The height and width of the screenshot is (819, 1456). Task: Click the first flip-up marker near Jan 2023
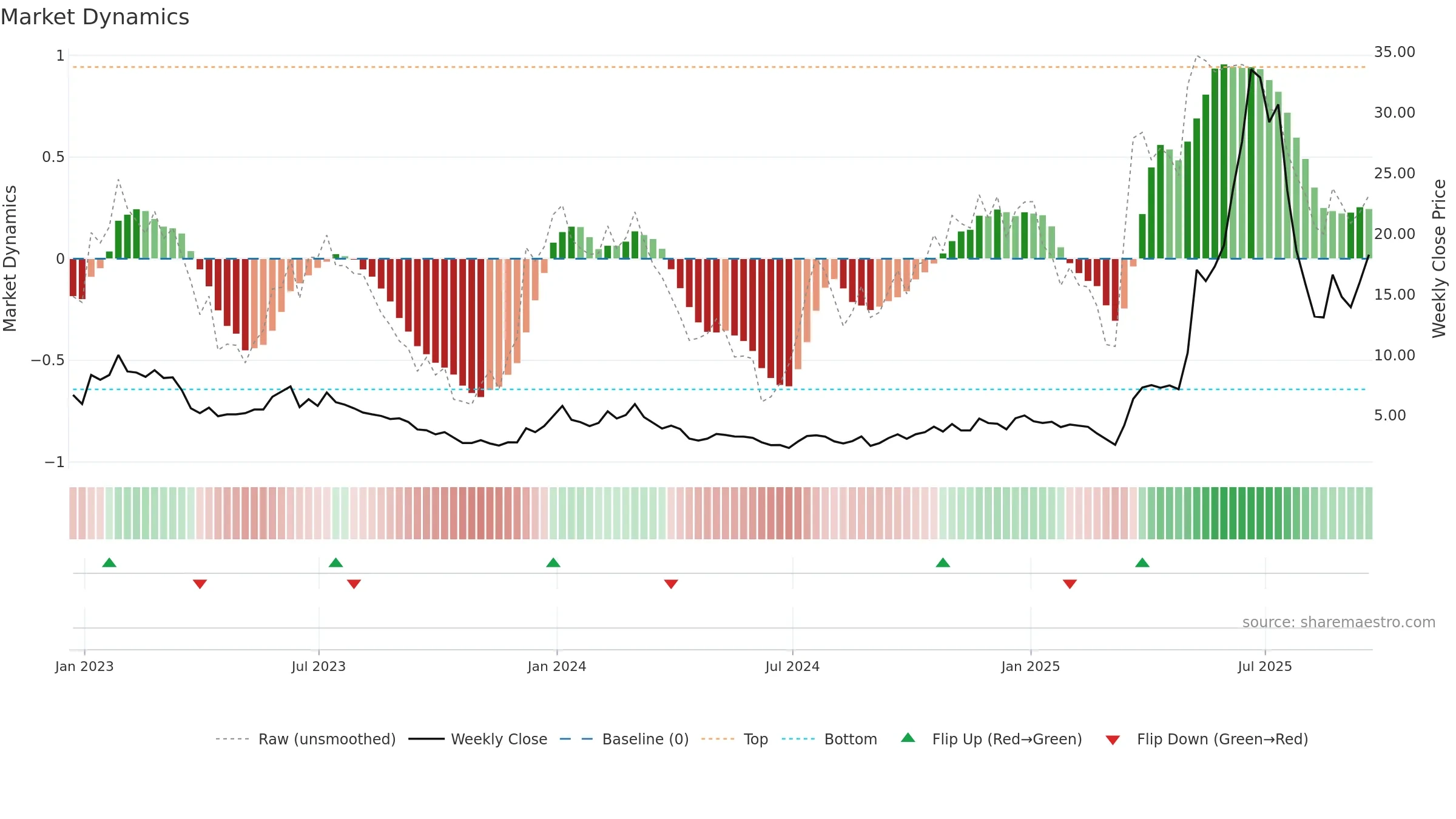pos(109,562)
